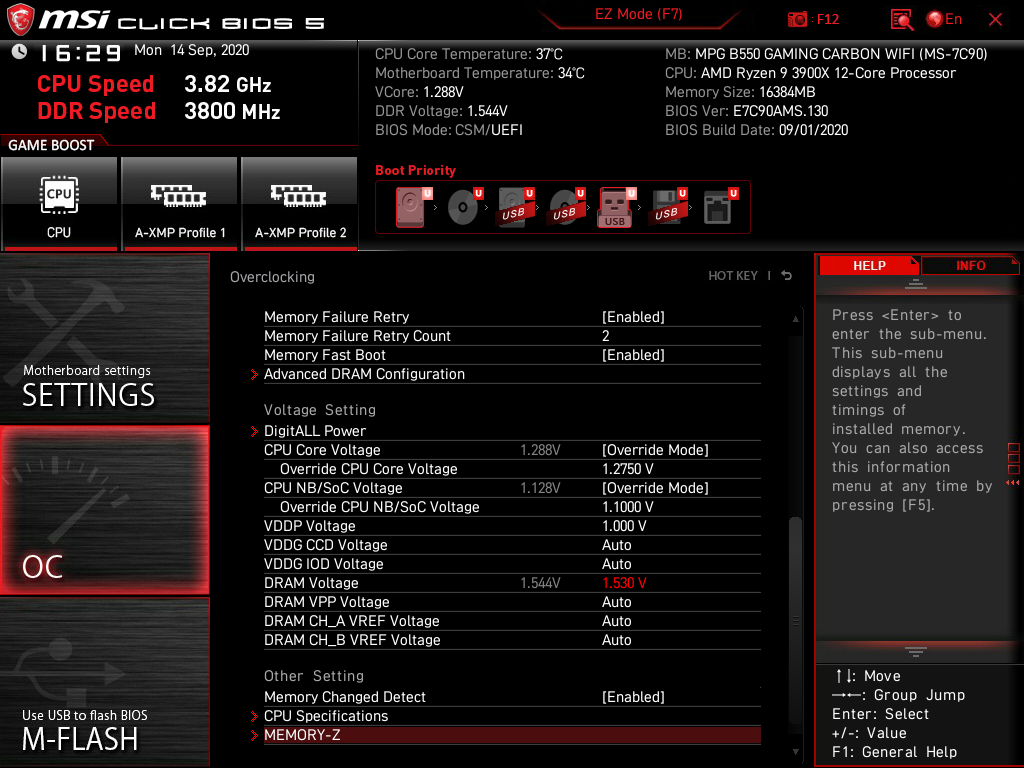Open the M-FLASH BIOS flashing section
The width and height of the screenshot is (1024, 768).
tap(104, 682)
